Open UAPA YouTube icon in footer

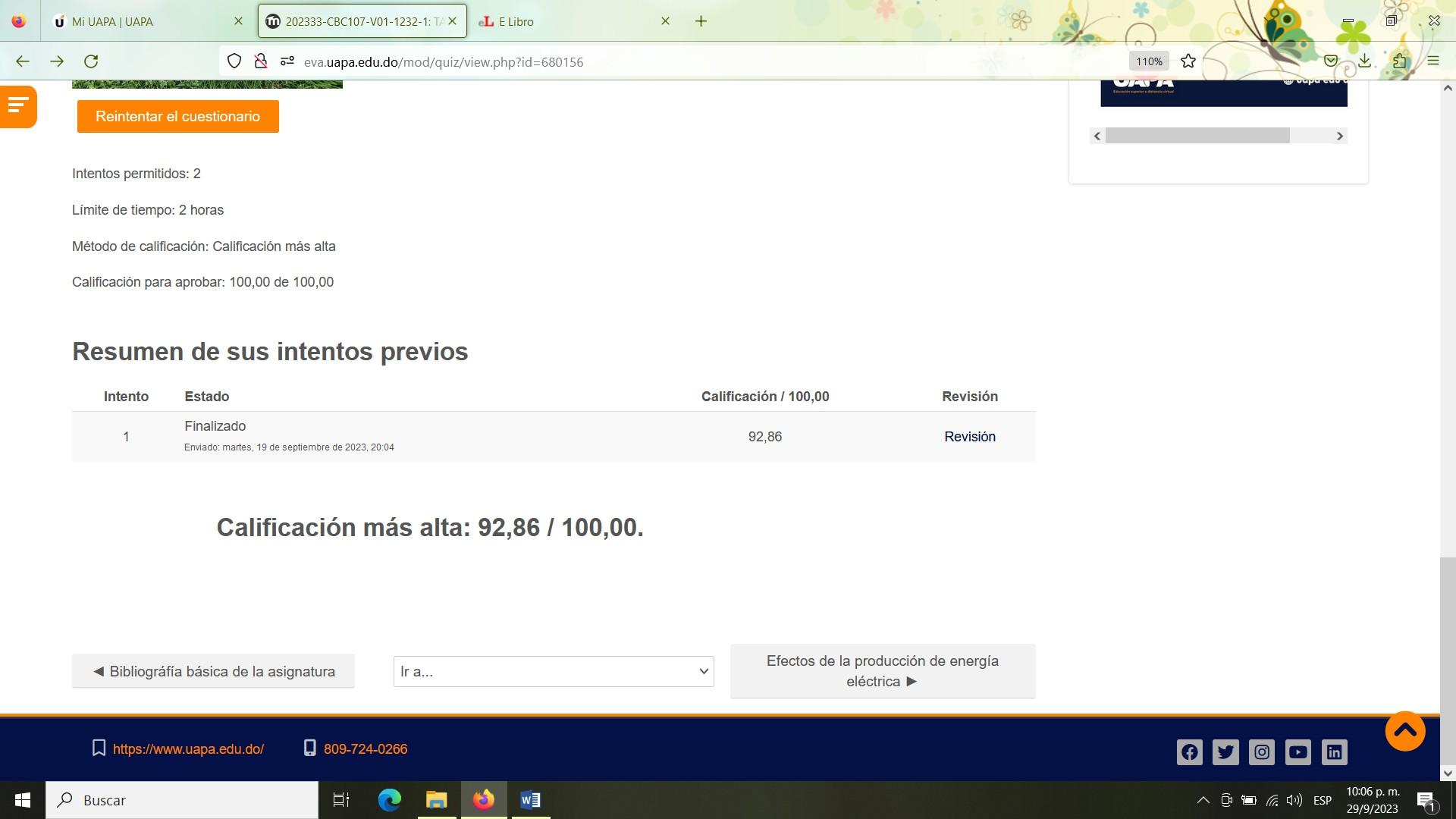[x=1298, y=752]
